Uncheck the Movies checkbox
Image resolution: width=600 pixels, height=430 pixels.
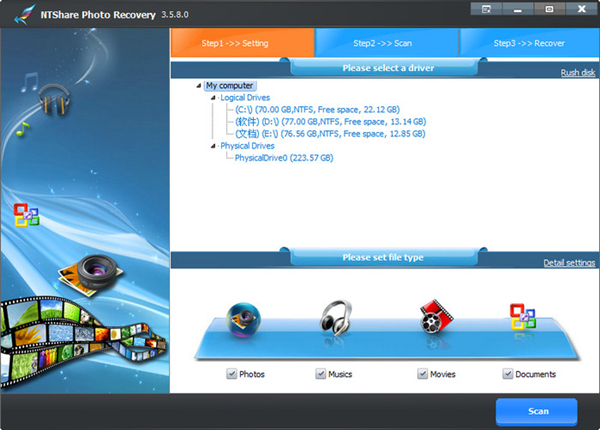click(x=422, y=374)
